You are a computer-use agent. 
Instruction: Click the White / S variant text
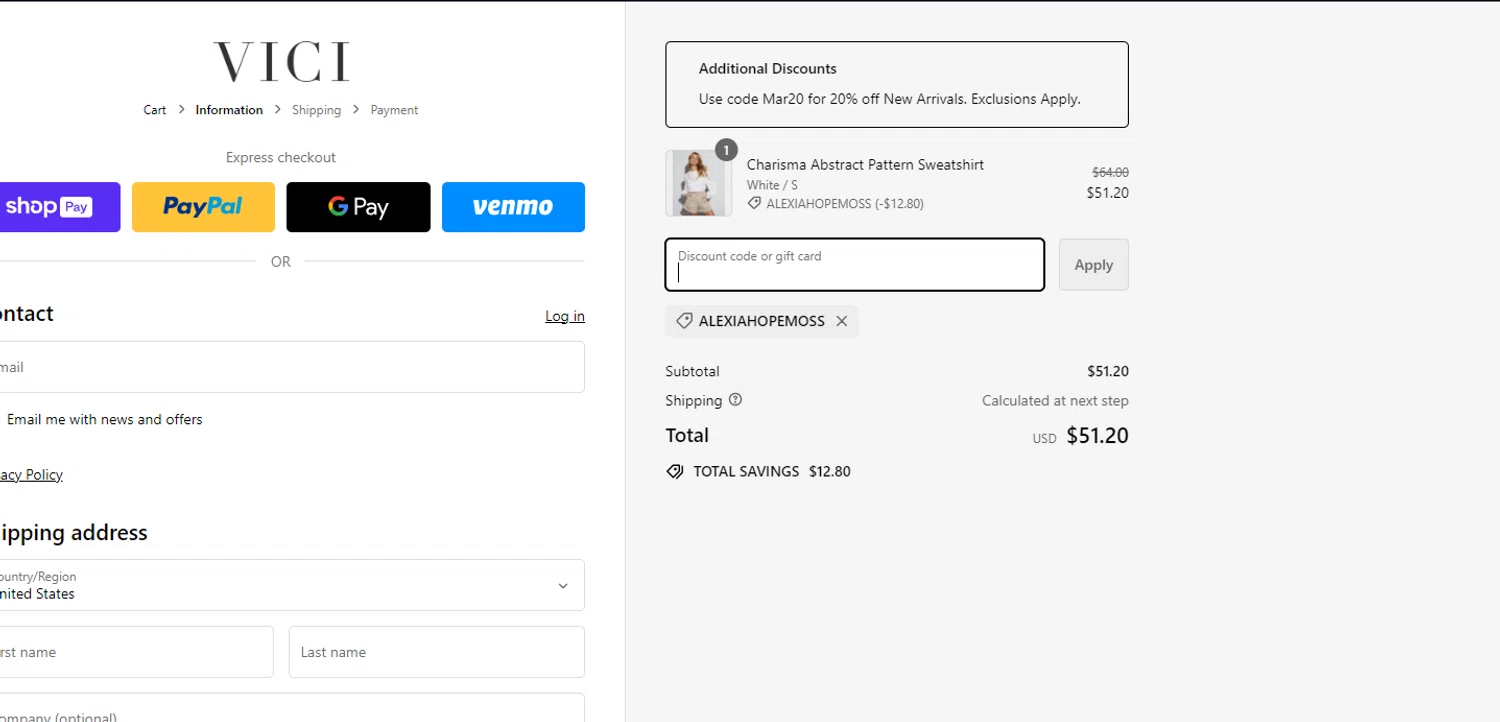[772, 185]
